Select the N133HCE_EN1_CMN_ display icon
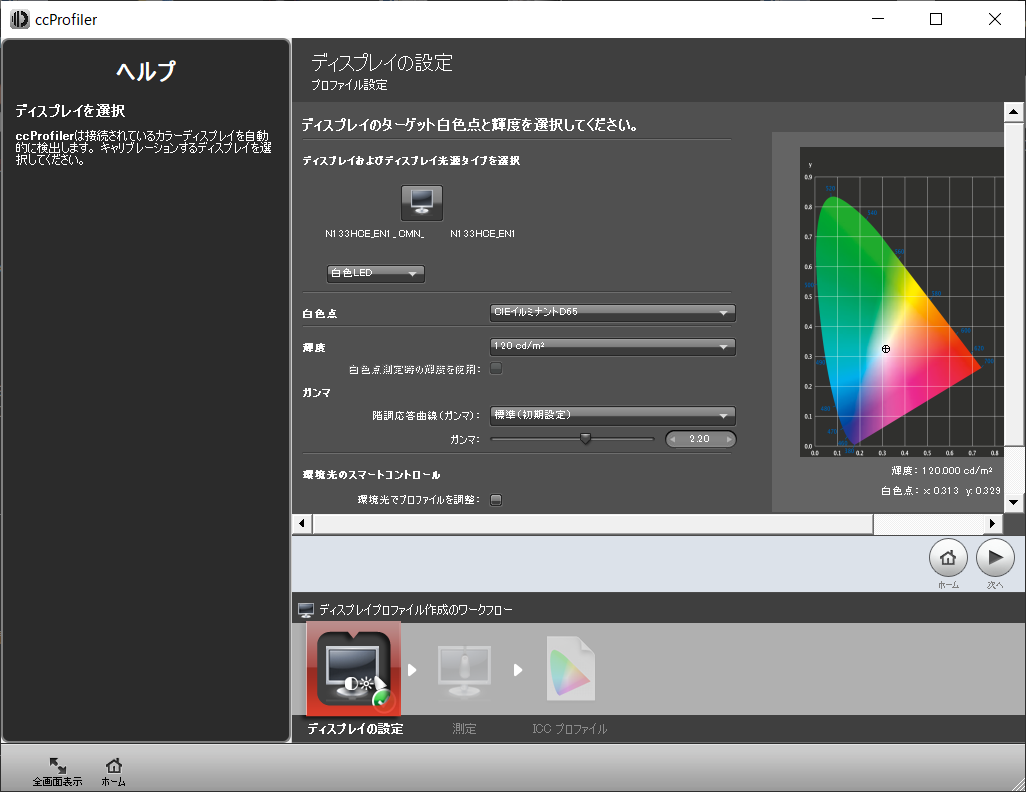Image resolution: width=1026 pixels, height=792 pixels. [x=421, y=203]
